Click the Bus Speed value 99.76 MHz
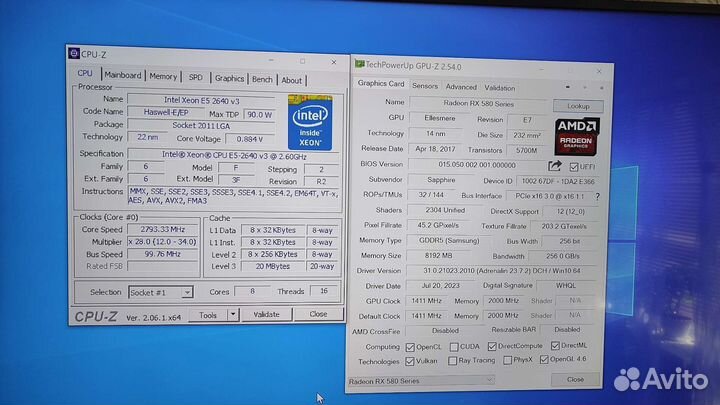The height and width of the screenshot is (405, 720). [x=163, y=254]
